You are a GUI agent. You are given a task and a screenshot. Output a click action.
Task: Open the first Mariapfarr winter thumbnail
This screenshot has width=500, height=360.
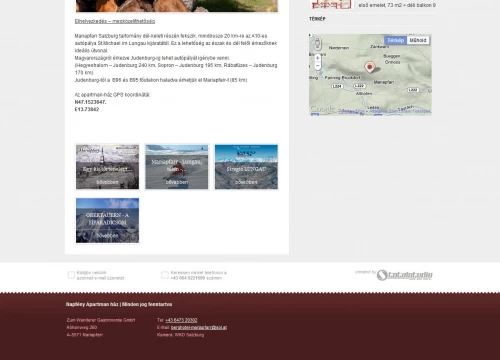pyautogui.click(x=107, y=167)
